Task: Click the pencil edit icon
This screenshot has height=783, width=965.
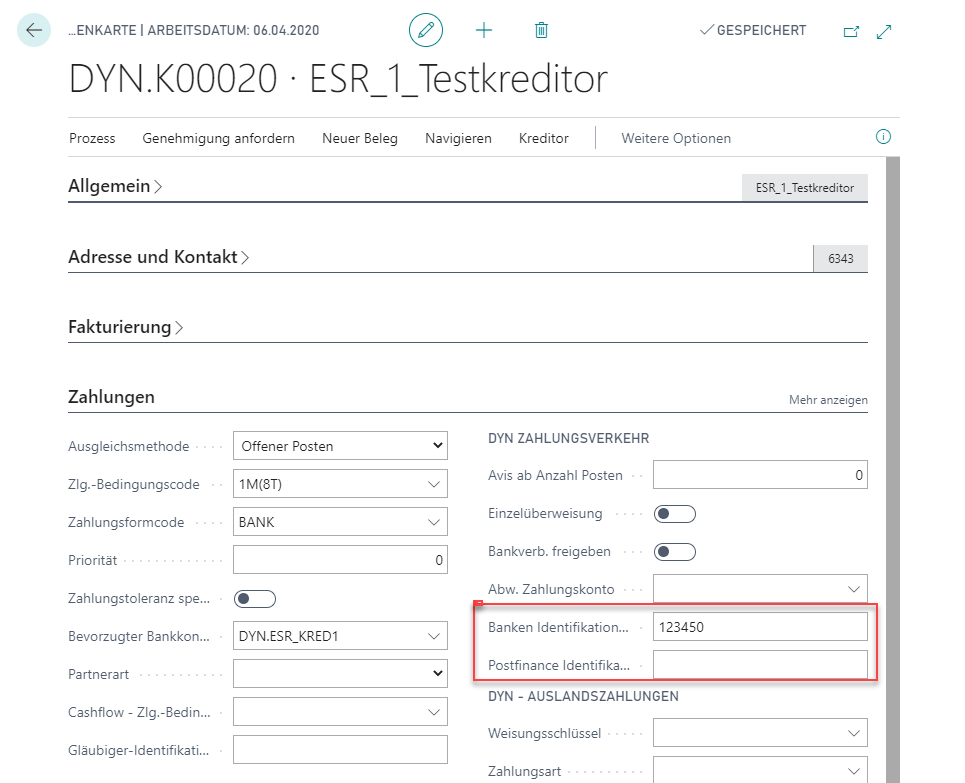Action: 426,30
